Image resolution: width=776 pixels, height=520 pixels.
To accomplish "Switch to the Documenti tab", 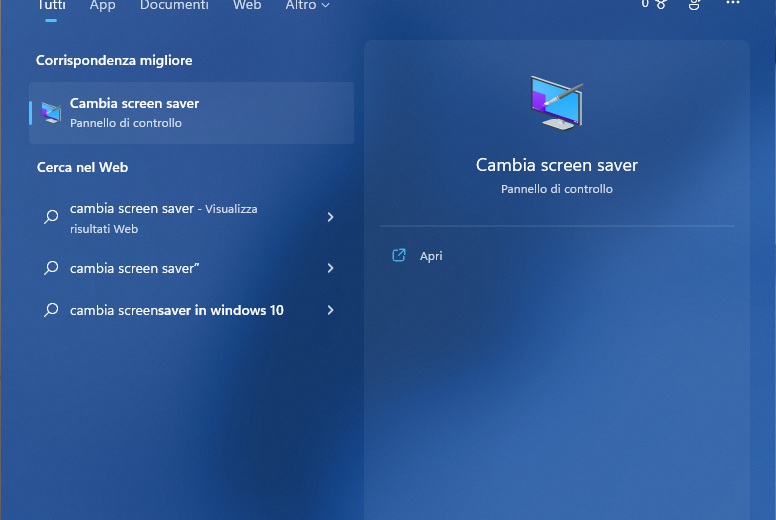I will tap(174, 5).
